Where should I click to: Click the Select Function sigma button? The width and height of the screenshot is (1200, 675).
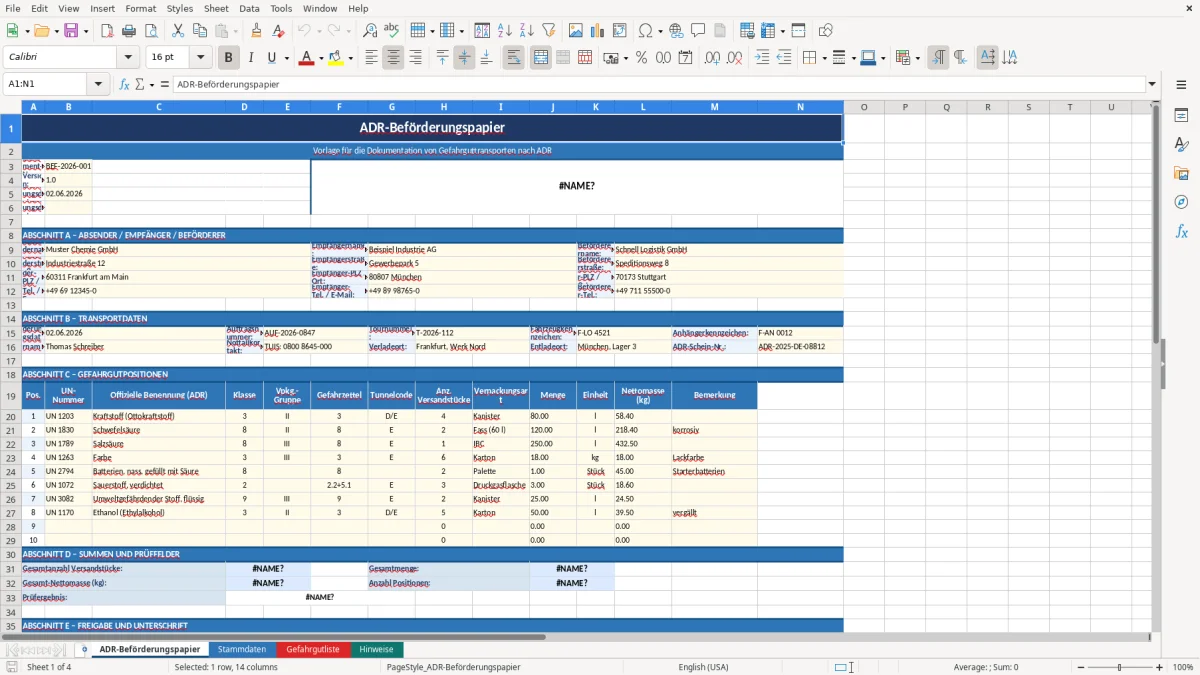coord(140,84)
